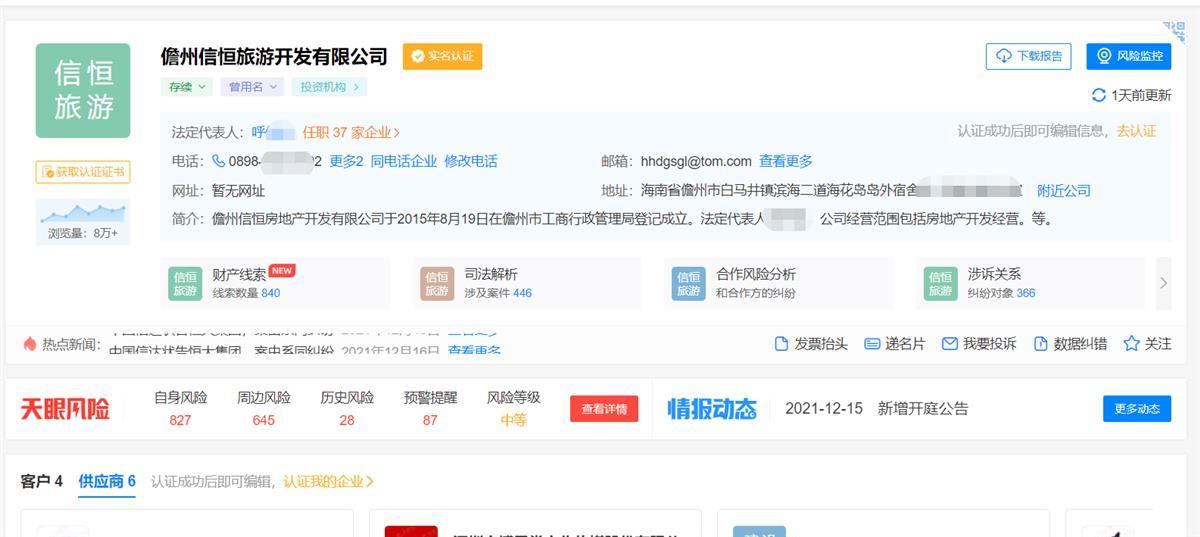Switch to 客户 4 tab
Viewport: 1200px width, 537px height.
click(42, 481)
